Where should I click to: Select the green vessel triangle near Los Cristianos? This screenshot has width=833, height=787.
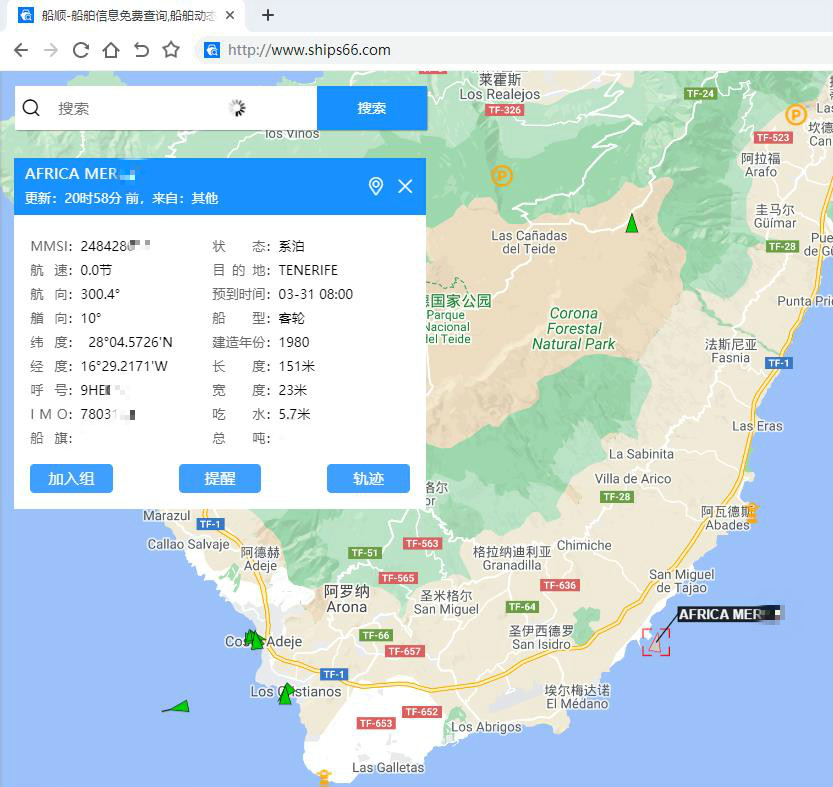point(286,692)
